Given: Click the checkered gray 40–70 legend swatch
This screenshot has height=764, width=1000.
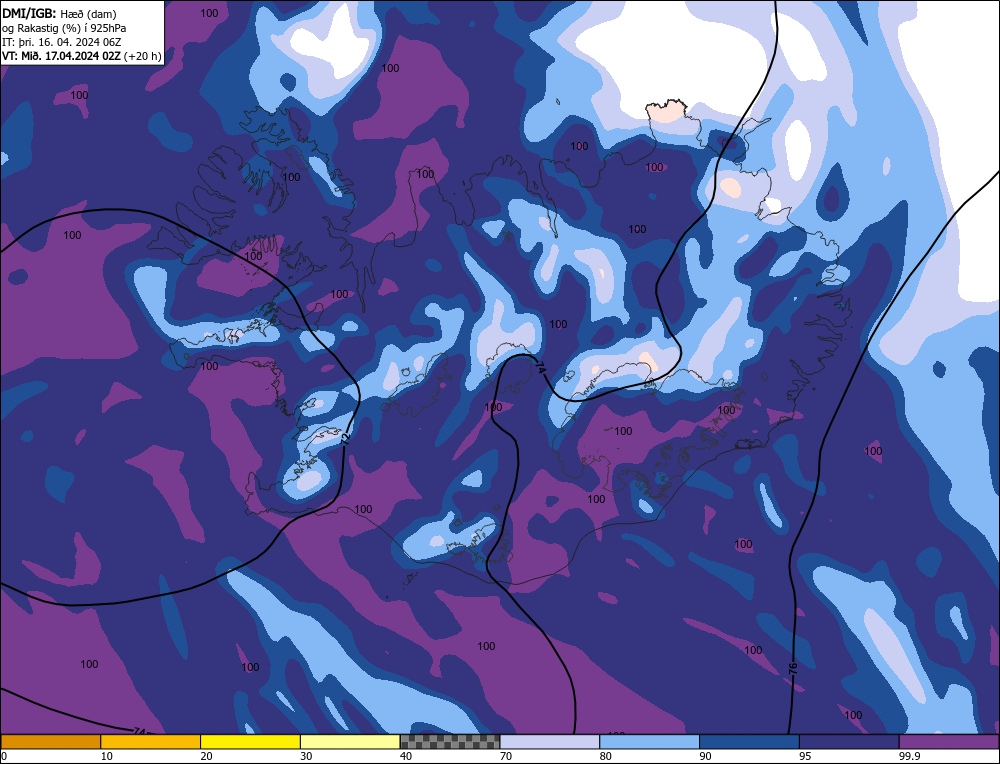Looking at the screenshot, I should coord(450,742).
